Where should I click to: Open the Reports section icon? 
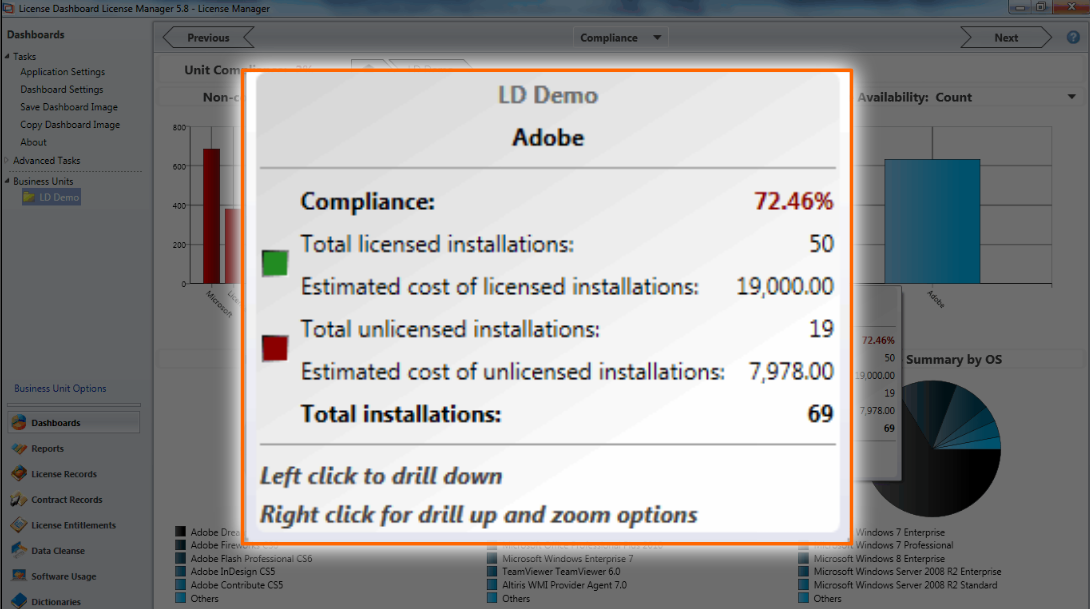click(x=19, y=449)
